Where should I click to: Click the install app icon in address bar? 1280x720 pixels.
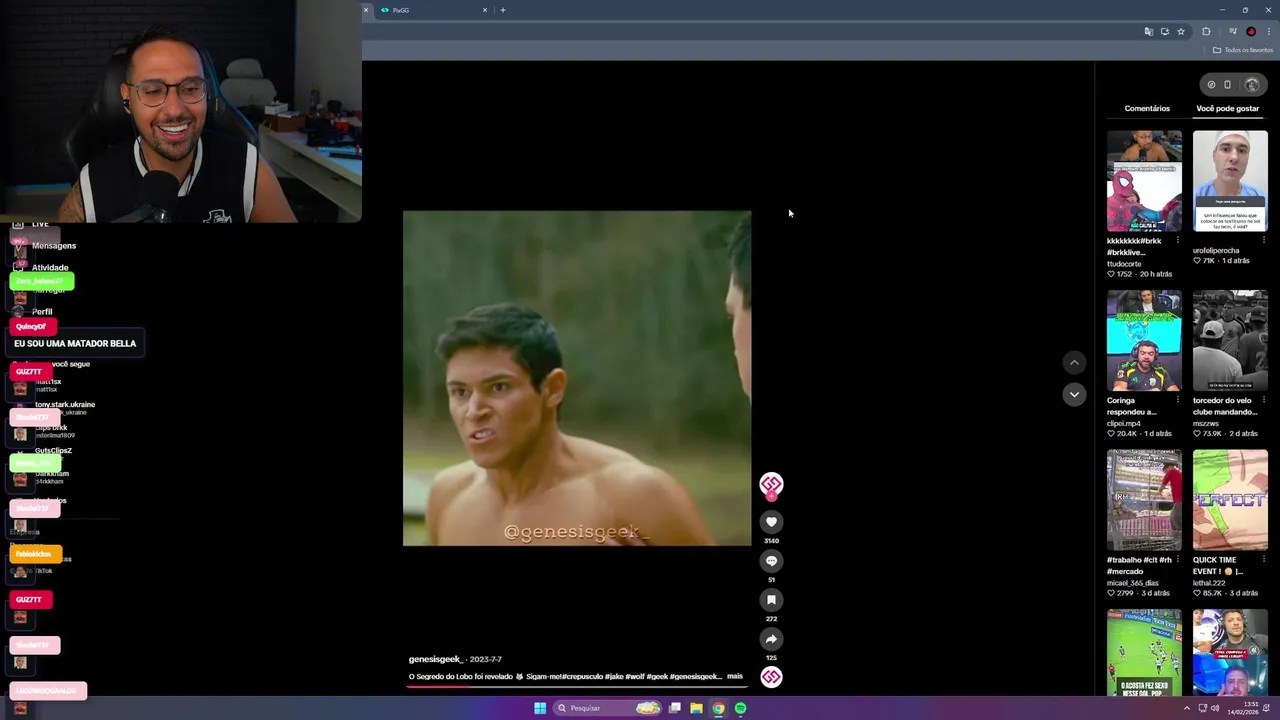[1165, 32]
